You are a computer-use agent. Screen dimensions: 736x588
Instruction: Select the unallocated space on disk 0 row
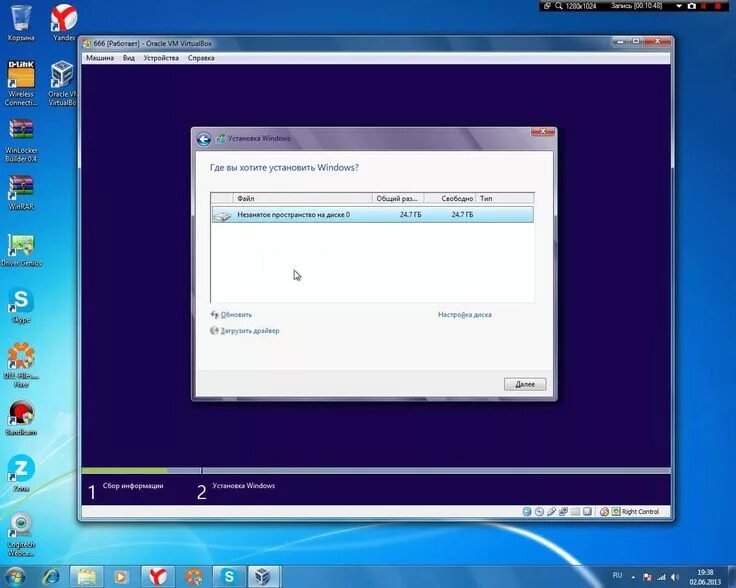pos(372,215)
